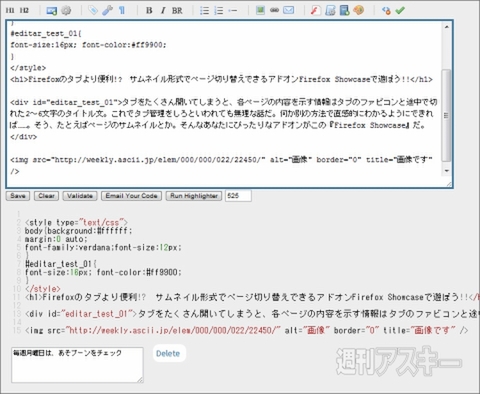Click the blue card-with-plus toolbar icon
480x394 pixels.
point(52,11)
